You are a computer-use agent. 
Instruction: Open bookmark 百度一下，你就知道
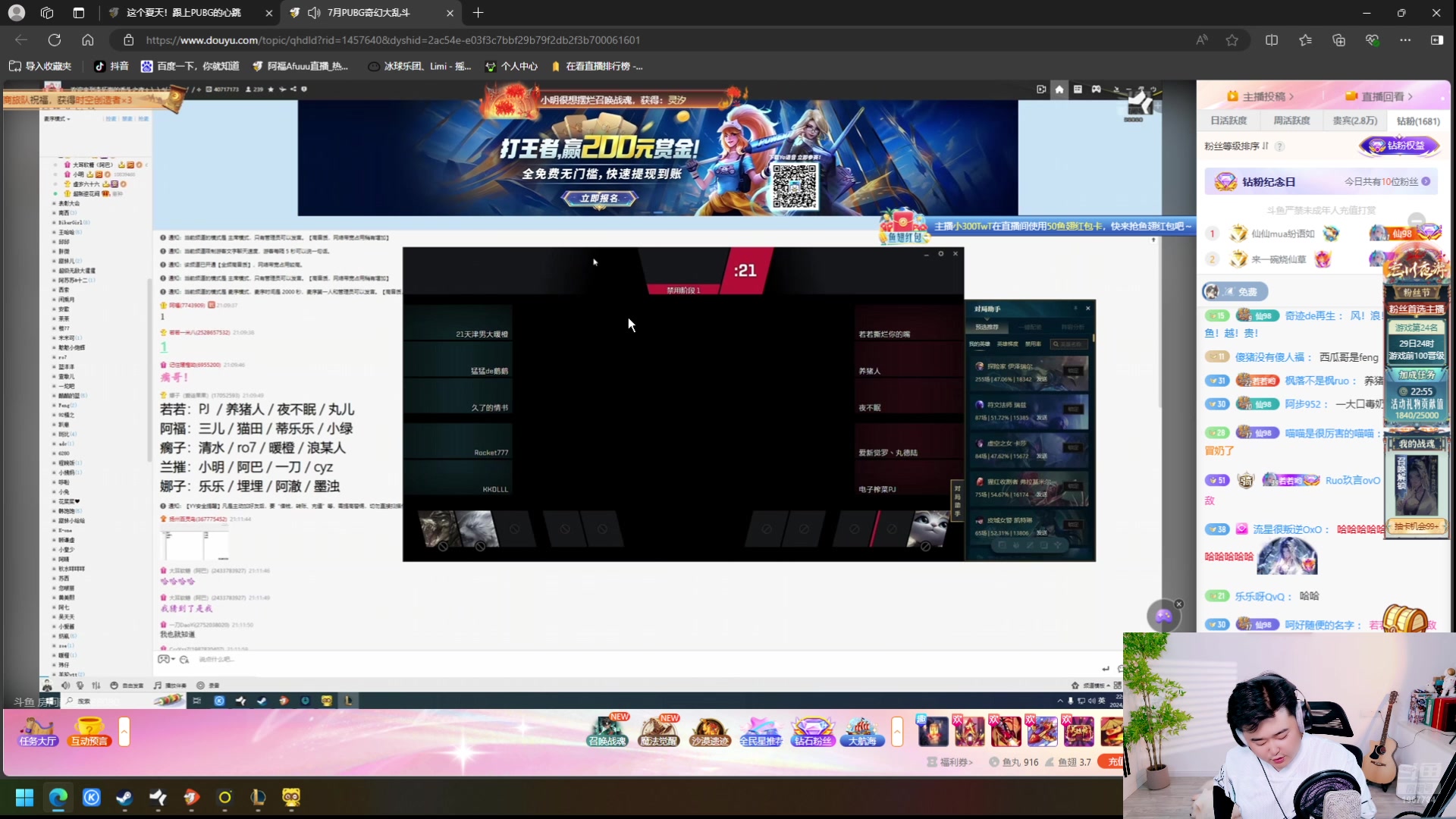[x=190, y=67]
